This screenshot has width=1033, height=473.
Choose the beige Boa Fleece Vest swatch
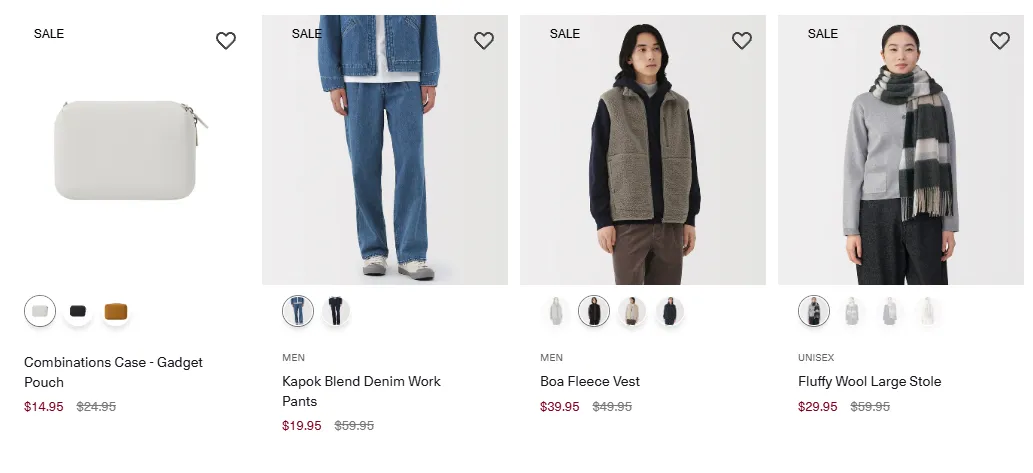(x=632, y=311)
